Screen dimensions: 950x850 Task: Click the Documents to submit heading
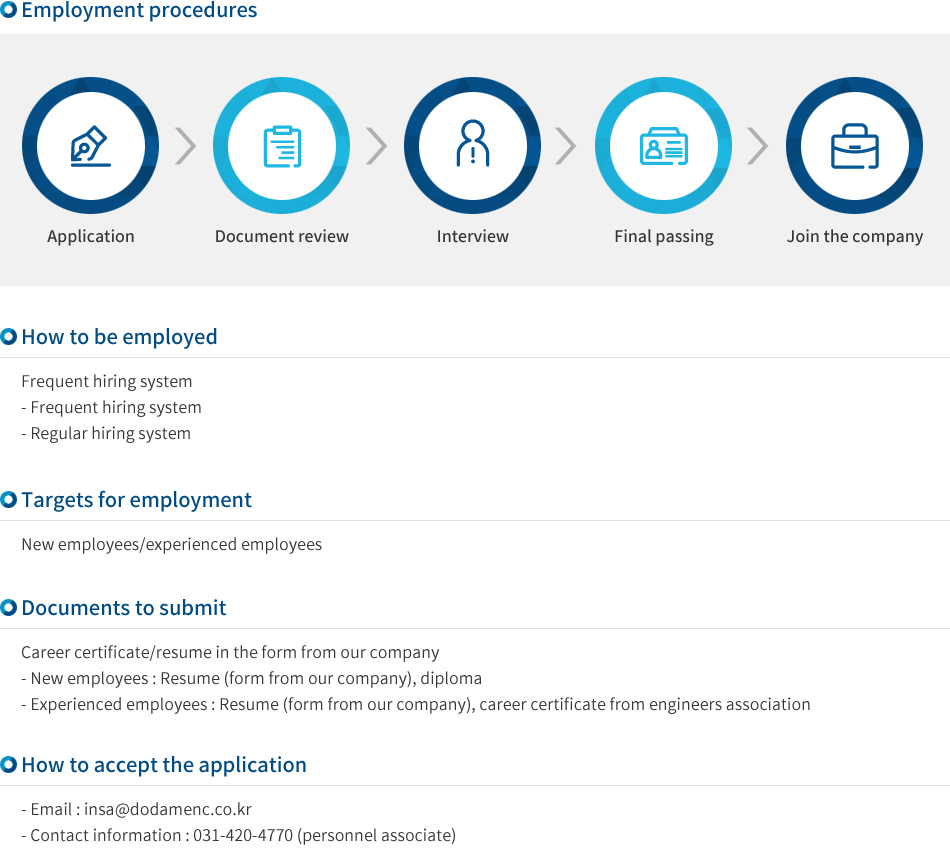(124, 608)
